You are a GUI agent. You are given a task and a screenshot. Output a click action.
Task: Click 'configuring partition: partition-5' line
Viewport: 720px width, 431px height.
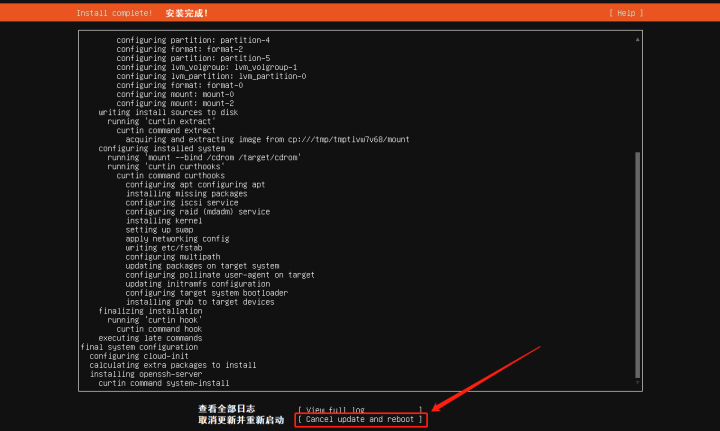click(x=193, y=58)
